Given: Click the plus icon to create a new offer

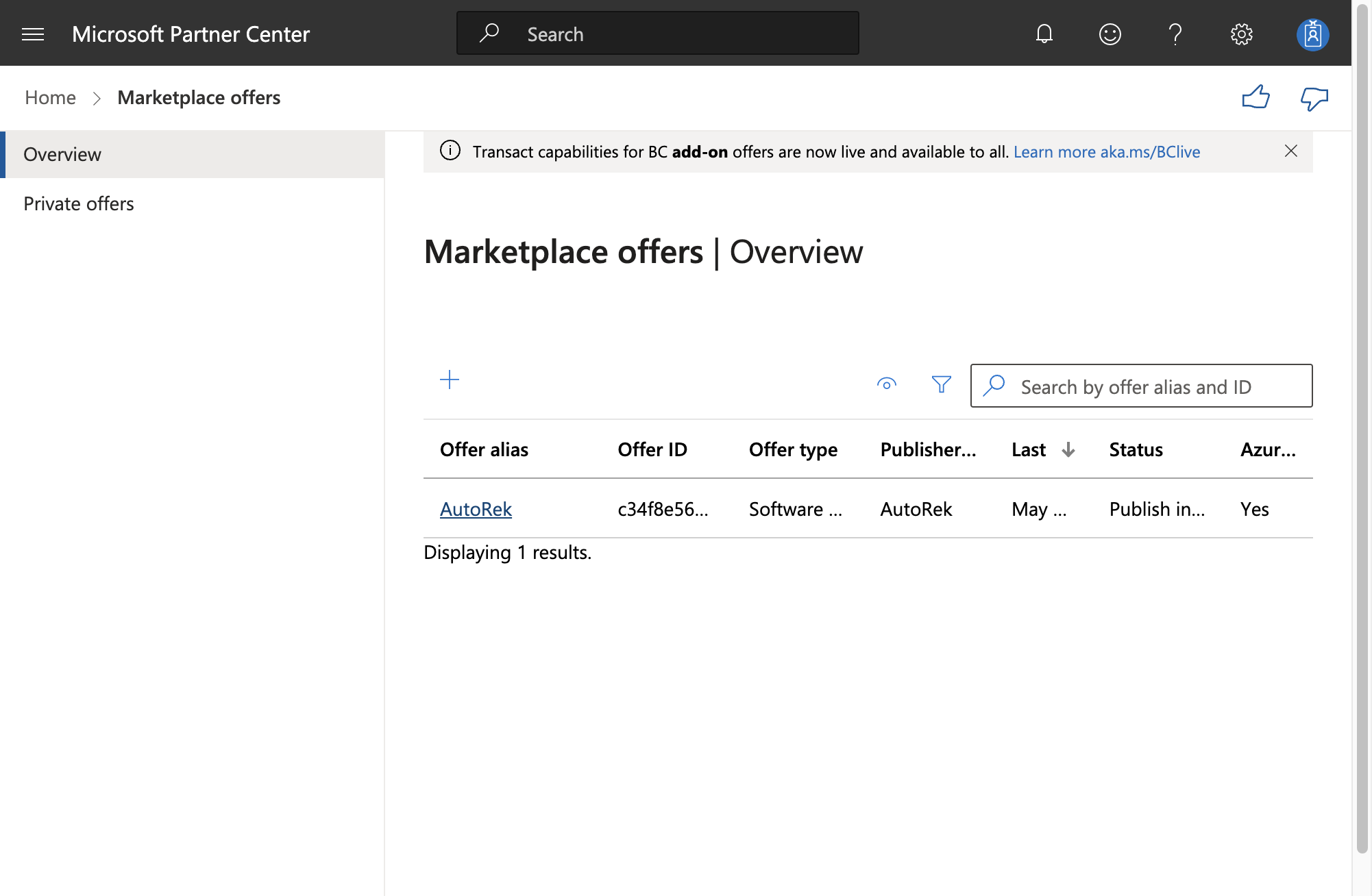Looking at the screenshot, I should (x=450, y=379).
